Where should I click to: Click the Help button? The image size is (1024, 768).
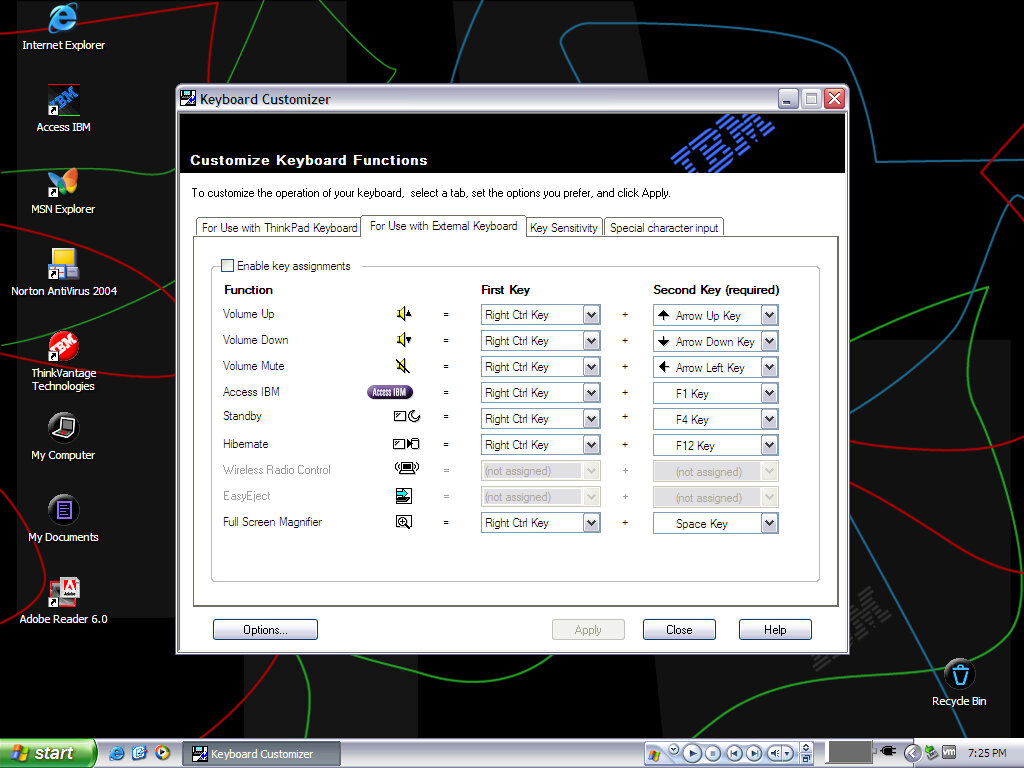[775, 630]
